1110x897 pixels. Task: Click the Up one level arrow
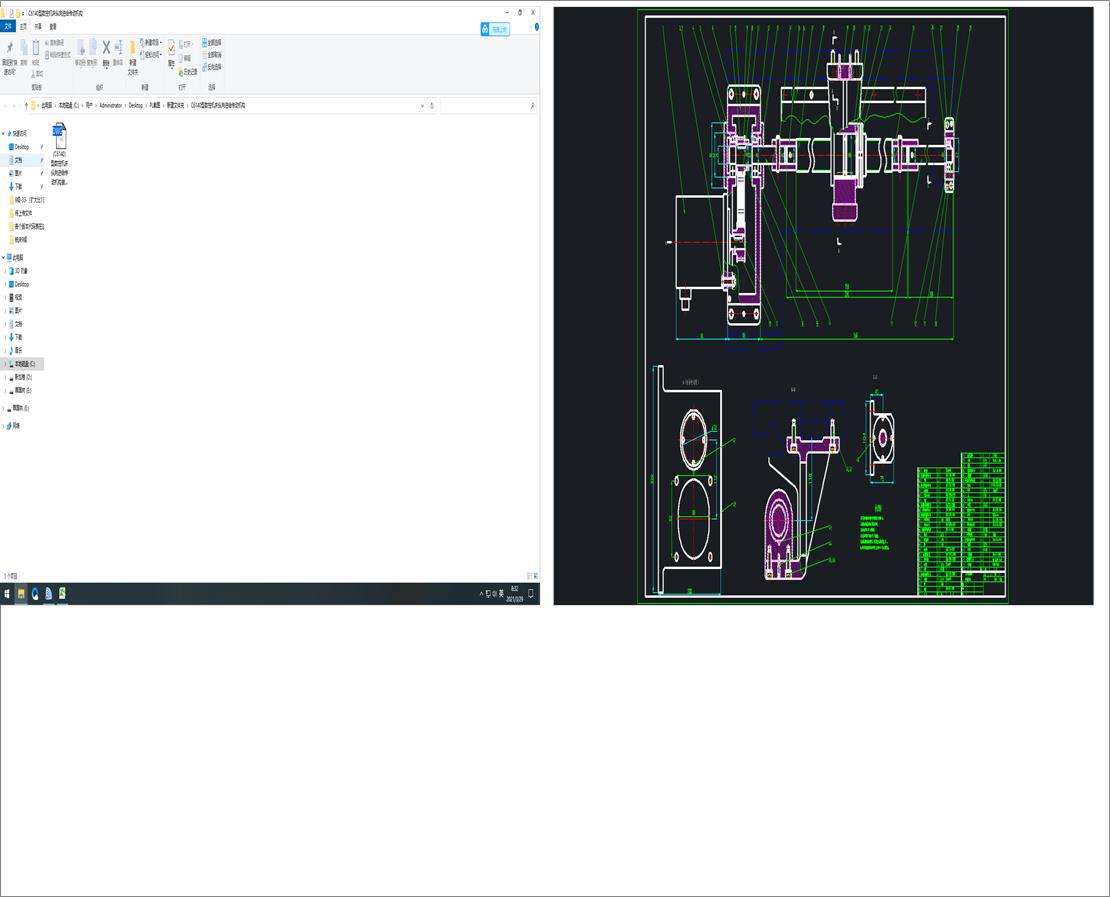(26, 105)
